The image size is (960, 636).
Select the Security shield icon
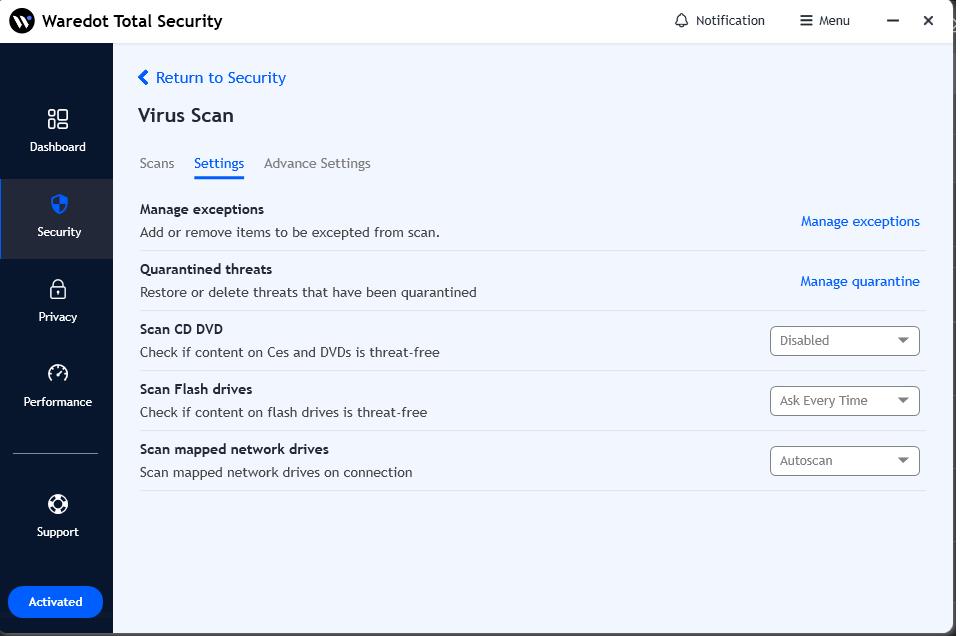pyautogui.click(x=59, y=205)
